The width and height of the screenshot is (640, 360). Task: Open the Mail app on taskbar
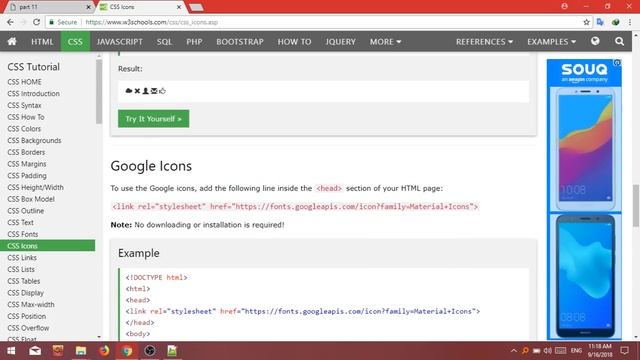click(x=35, y=351)
